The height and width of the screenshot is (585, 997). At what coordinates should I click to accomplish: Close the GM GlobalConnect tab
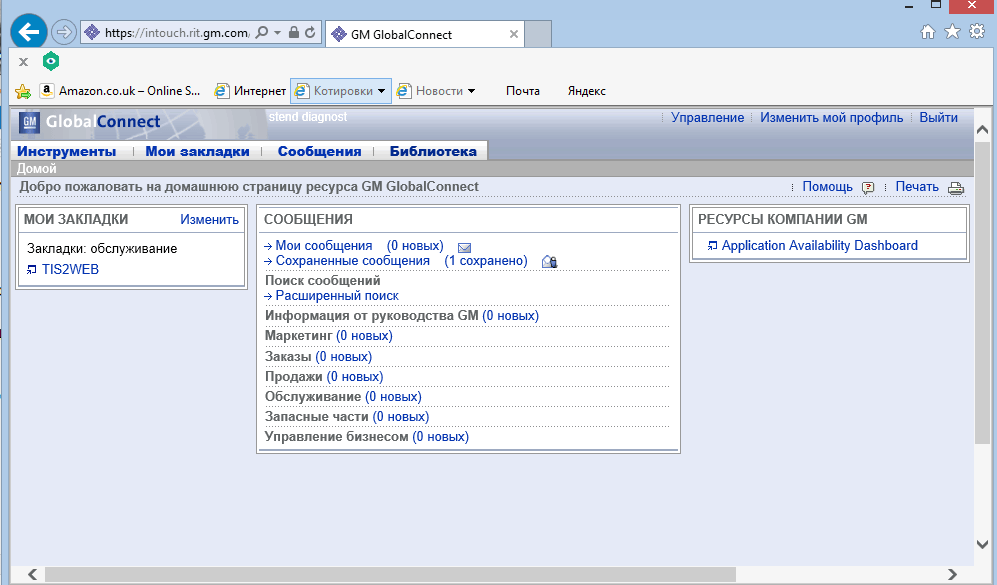pos(514,34)
